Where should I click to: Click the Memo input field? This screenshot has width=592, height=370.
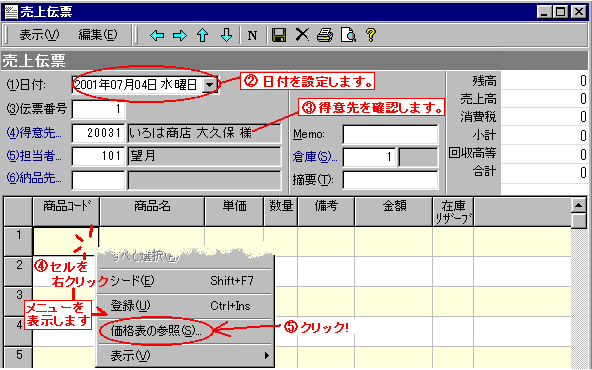(390, 134)
